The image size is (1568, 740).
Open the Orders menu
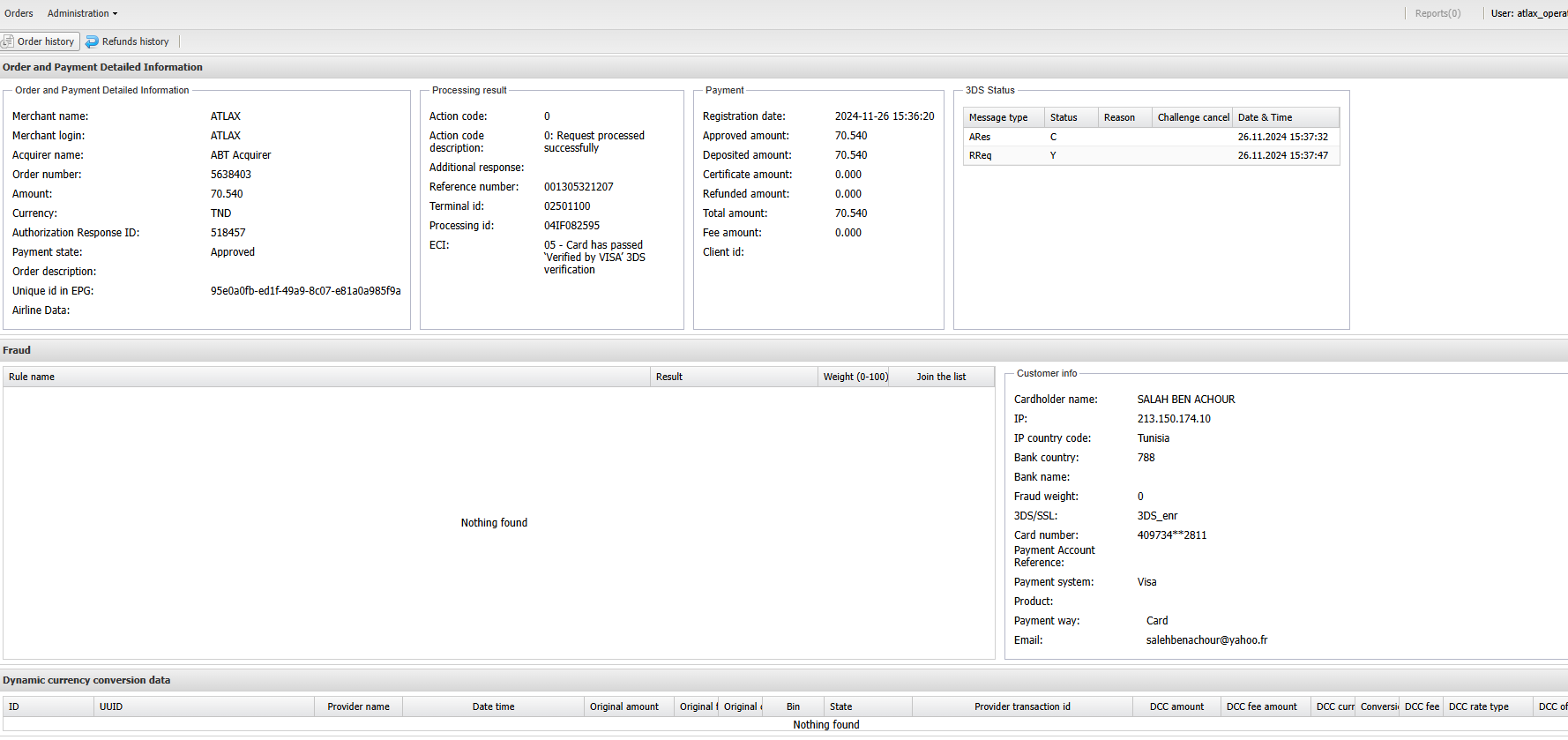pyautogui.click(x=19, y=13)
